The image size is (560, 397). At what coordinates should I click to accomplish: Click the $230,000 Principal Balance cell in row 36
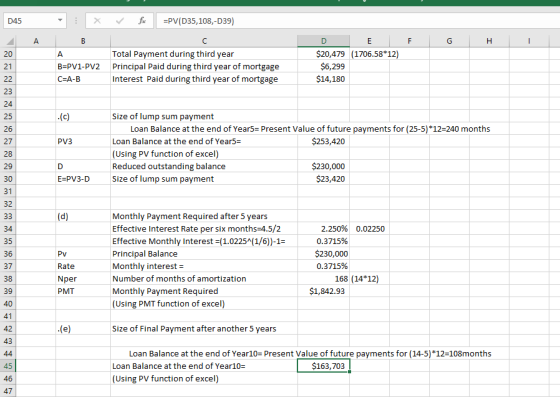click(324, 254)
